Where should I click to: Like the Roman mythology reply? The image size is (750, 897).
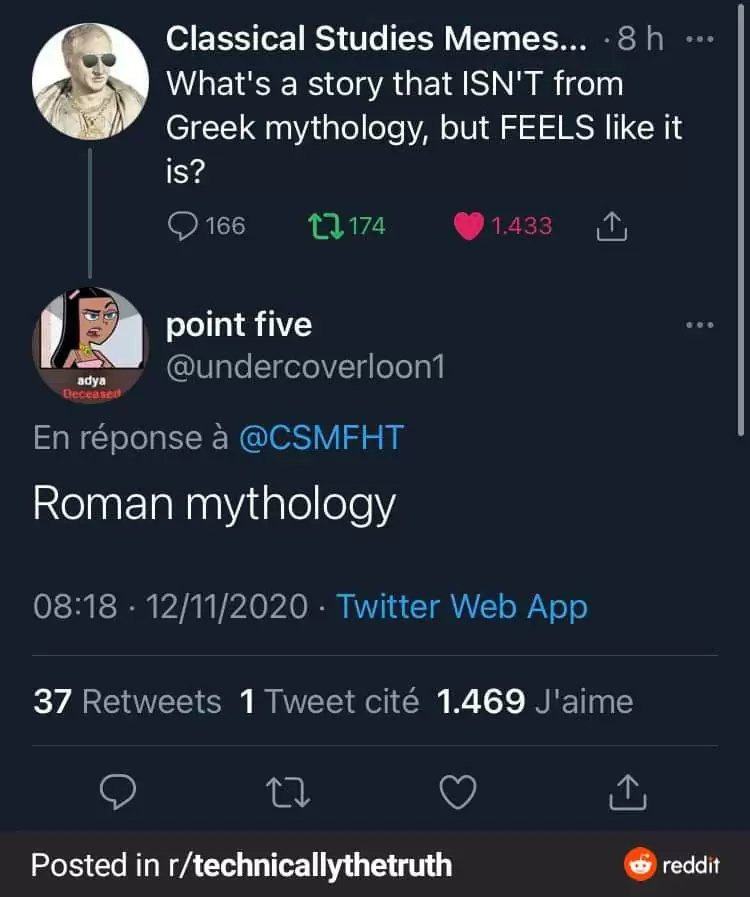(x=459, y=794)
